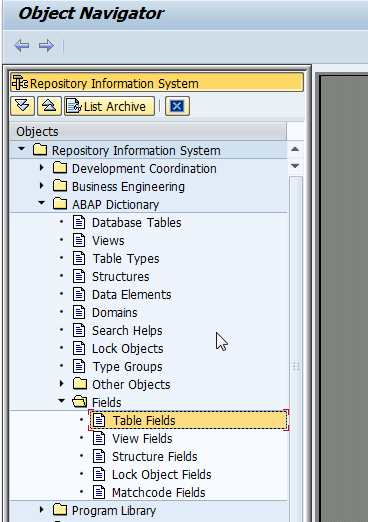The width and height of the screenshot is (368, 522).
Task: Collapse the ABAP Dictionary folder
Action: (x=42, y=203)
